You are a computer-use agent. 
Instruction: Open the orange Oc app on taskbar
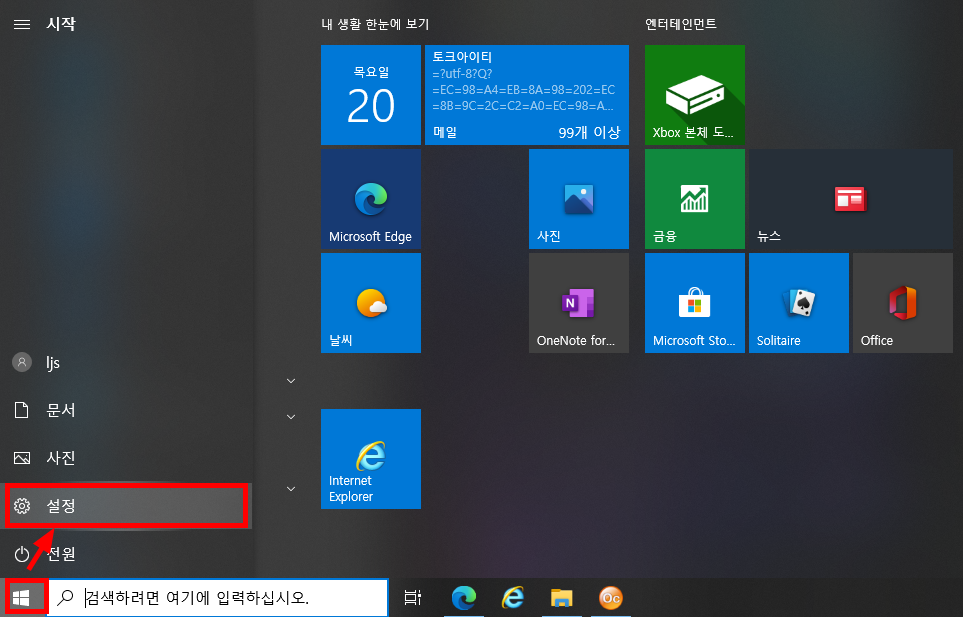610,597
